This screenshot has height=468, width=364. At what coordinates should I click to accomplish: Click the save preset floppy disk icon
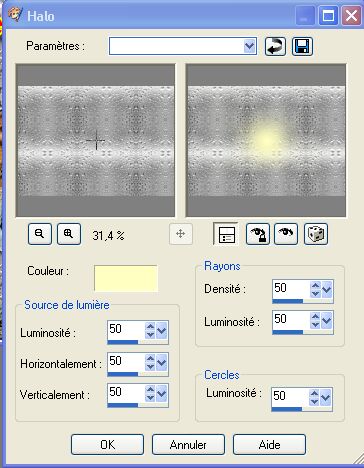302,46
